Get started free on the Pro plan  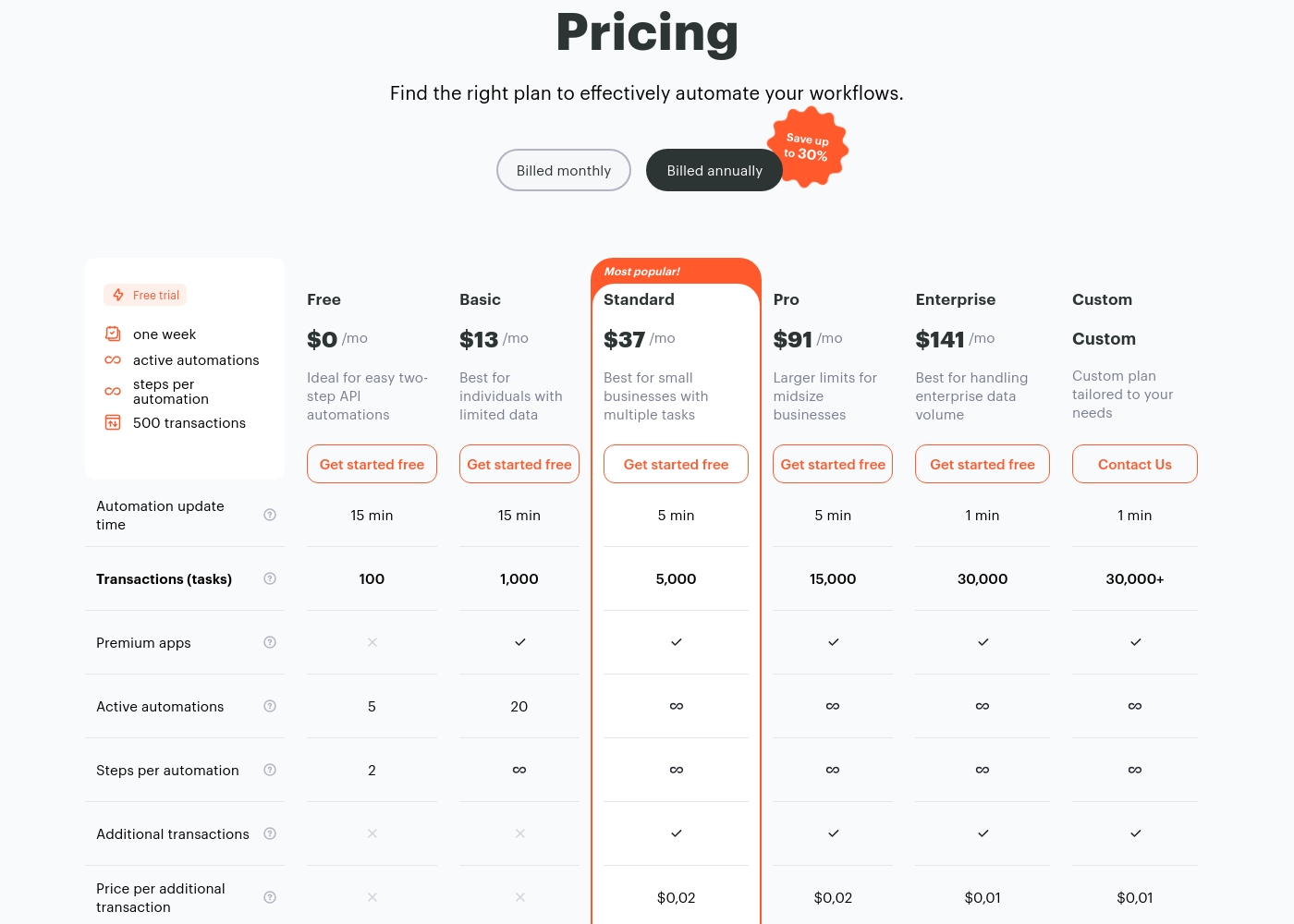pos(833,464)
